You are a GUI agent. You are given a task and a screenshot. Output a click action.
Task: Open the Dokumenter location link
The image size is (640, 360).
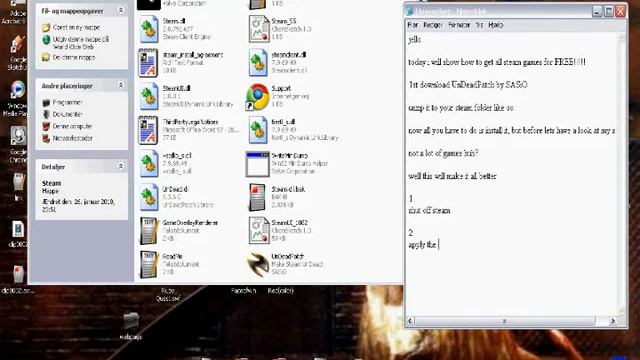[x=68, y=114]
